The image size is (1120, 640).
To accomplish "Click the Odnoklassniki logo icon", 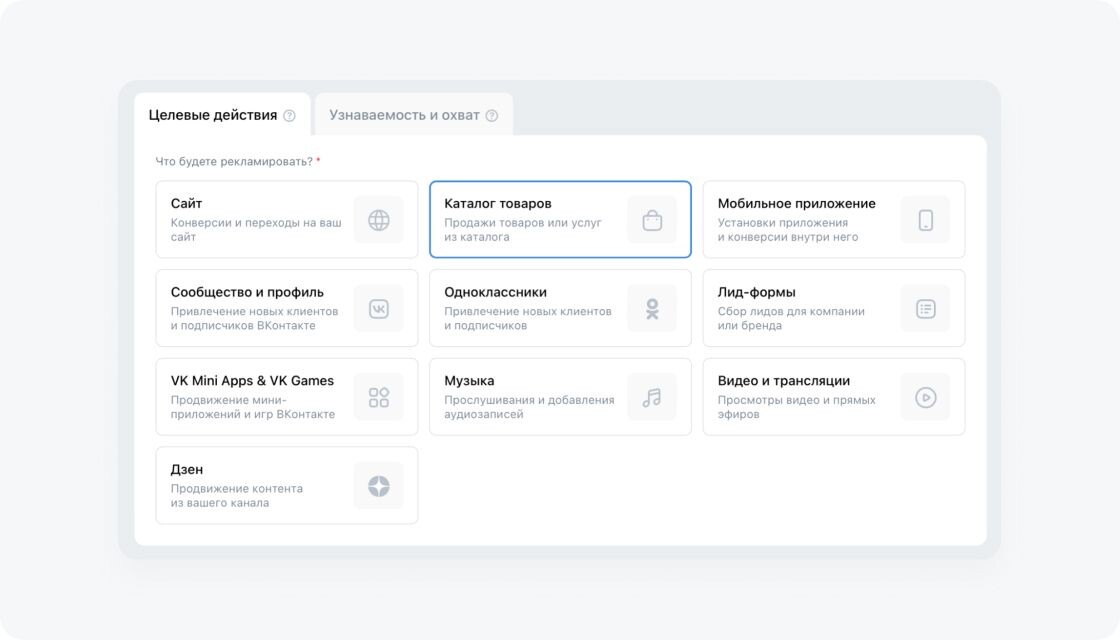I will click(x=652, y=309).
